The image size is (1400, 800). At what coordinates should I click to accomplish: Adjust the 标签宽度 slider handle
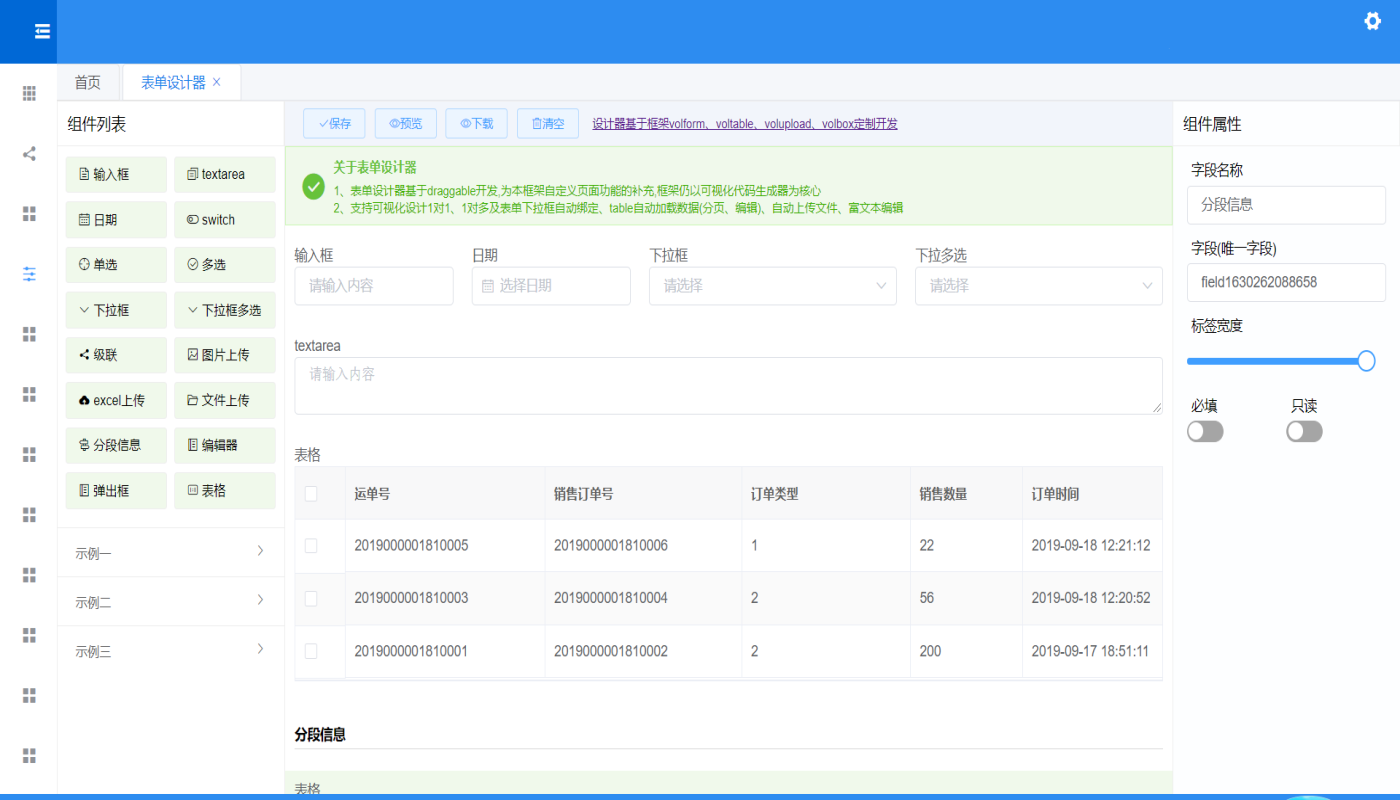1366,361
